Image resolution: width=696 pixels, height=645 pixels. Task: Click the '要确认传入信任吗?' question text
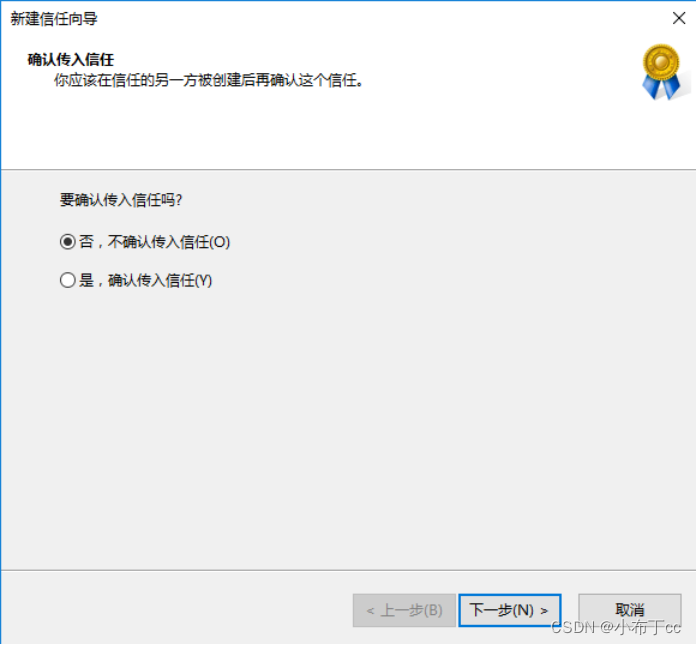(x=121, y=200)
